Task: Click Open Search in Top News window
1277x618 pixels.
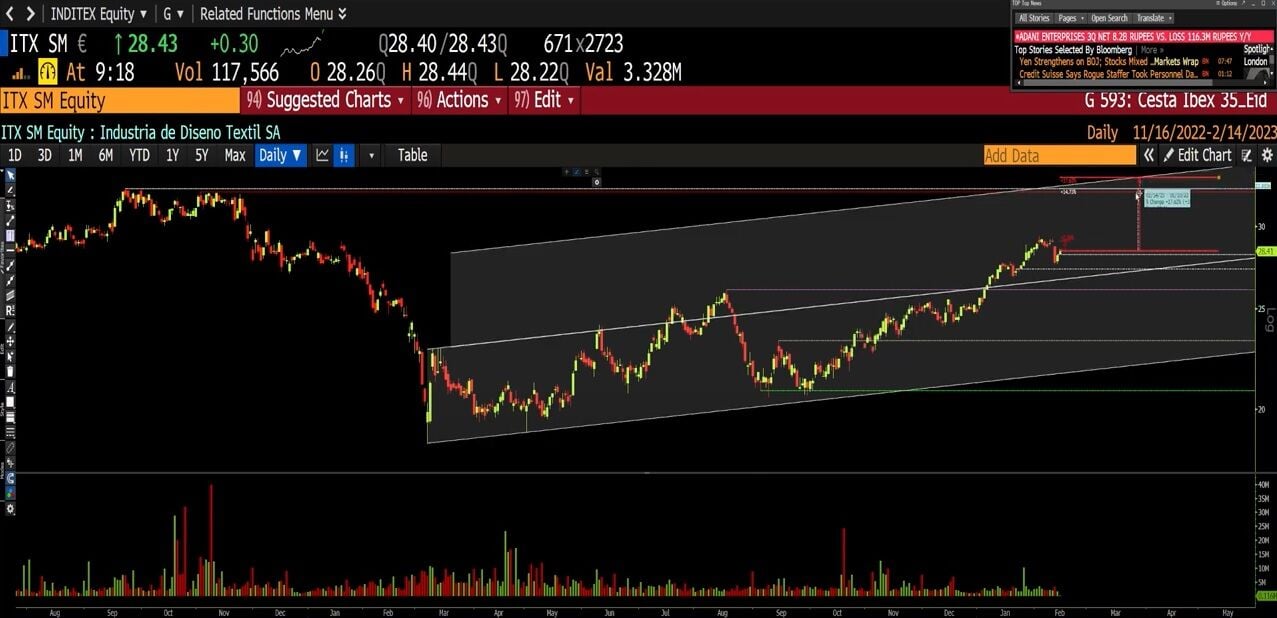Action: [1109, 18]
